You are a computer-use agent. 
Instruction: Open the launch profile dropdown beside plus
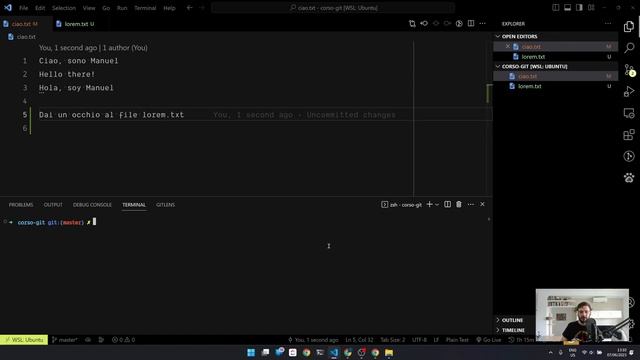click(x=437, y=204)
